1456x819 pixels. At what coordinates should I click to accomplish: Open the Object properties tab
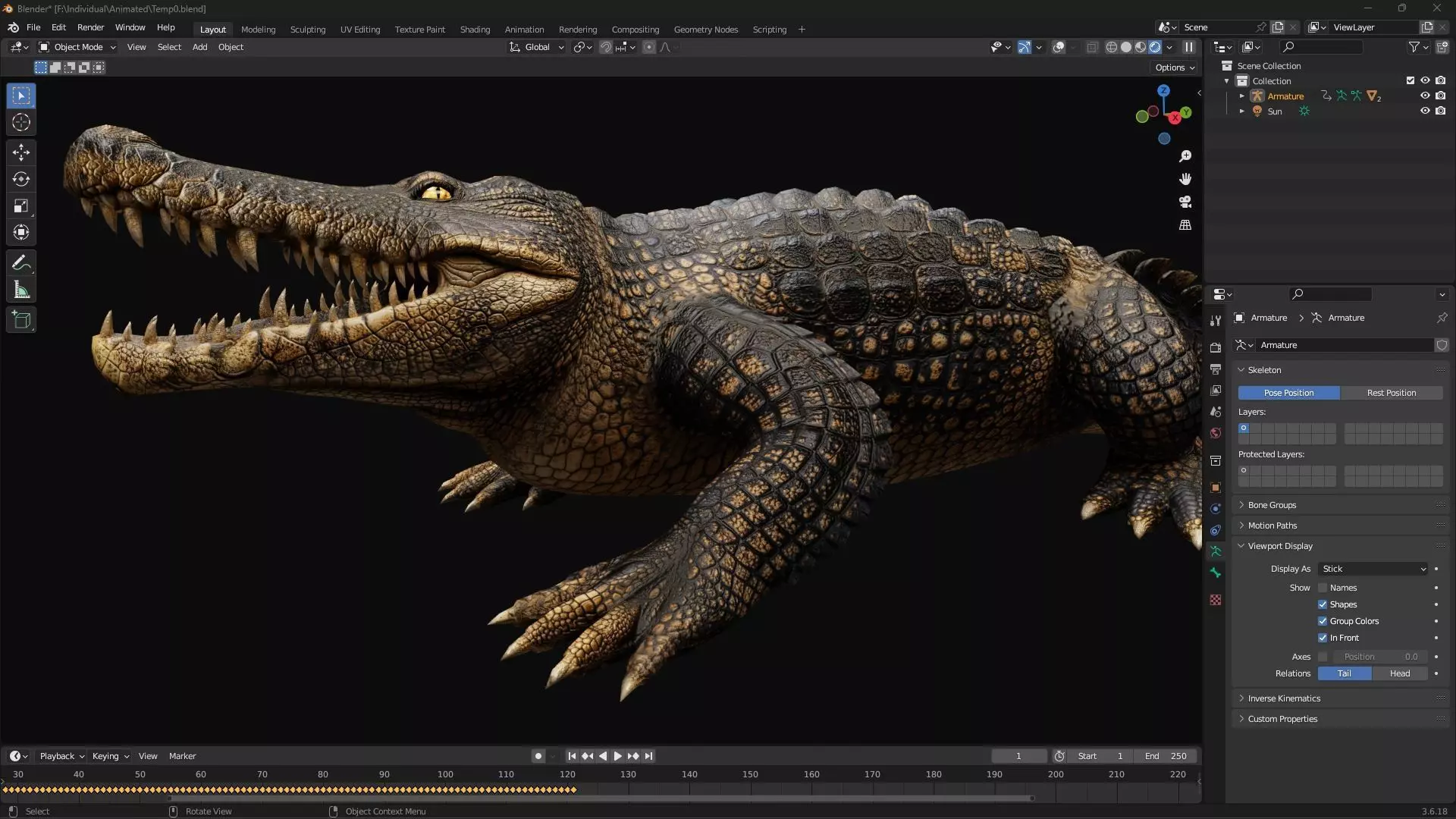1216,488
